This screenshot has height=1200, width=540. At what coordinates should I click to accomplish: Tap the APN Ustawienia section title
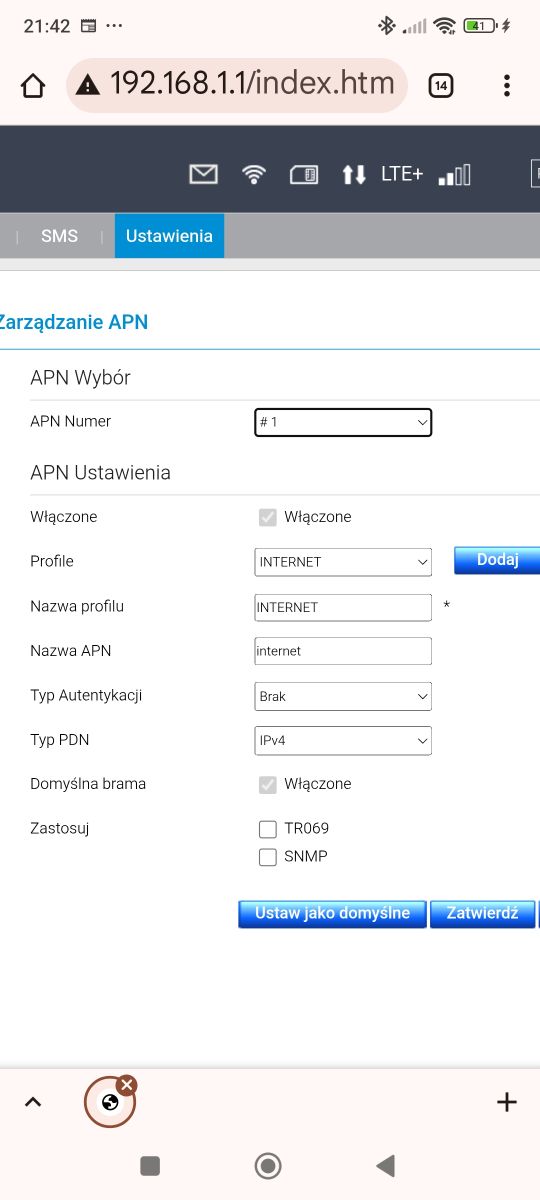pos(100,473)
